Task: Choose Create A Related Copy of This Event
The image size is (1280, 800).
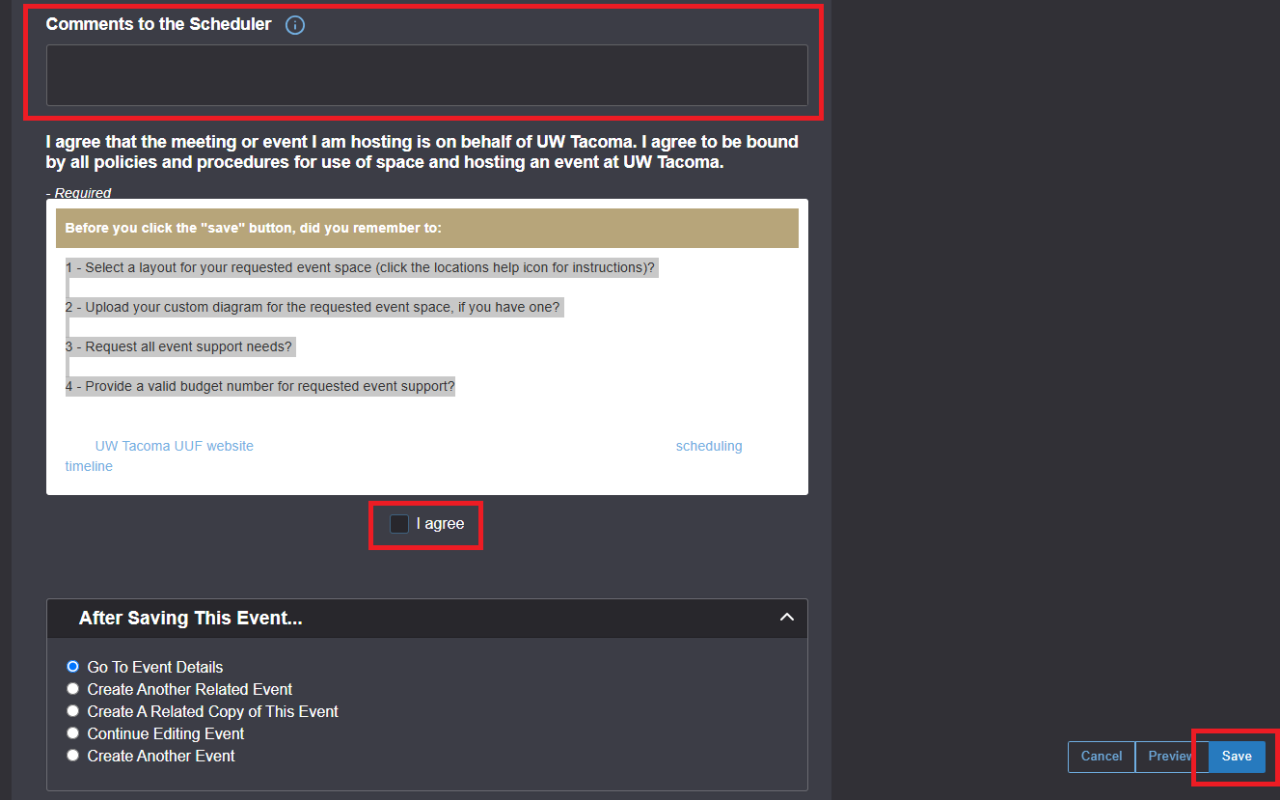Action: point(73,711)
